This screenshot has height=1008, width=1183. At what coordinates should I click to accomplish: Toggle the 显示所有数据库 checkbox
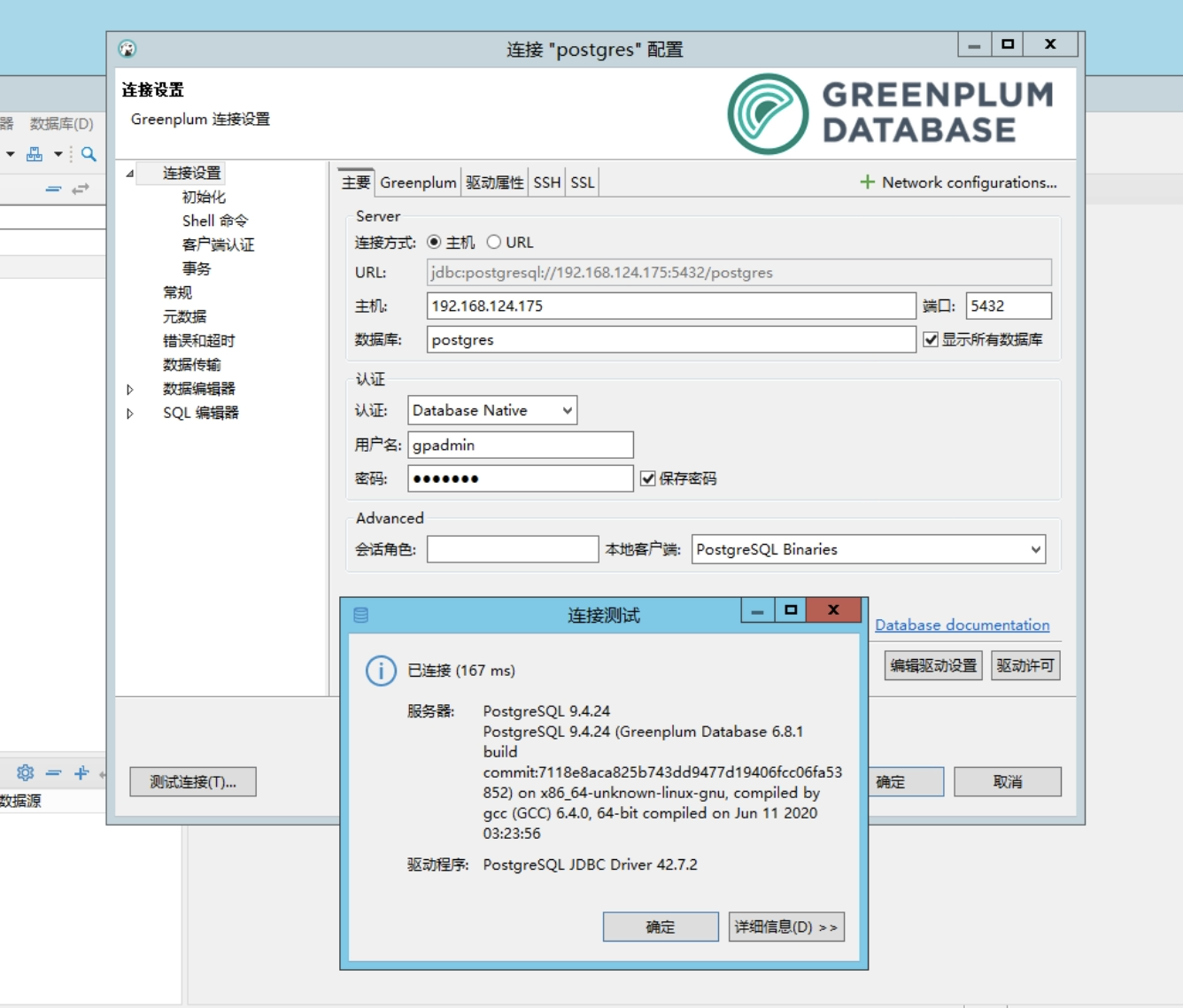pos(931,340)
